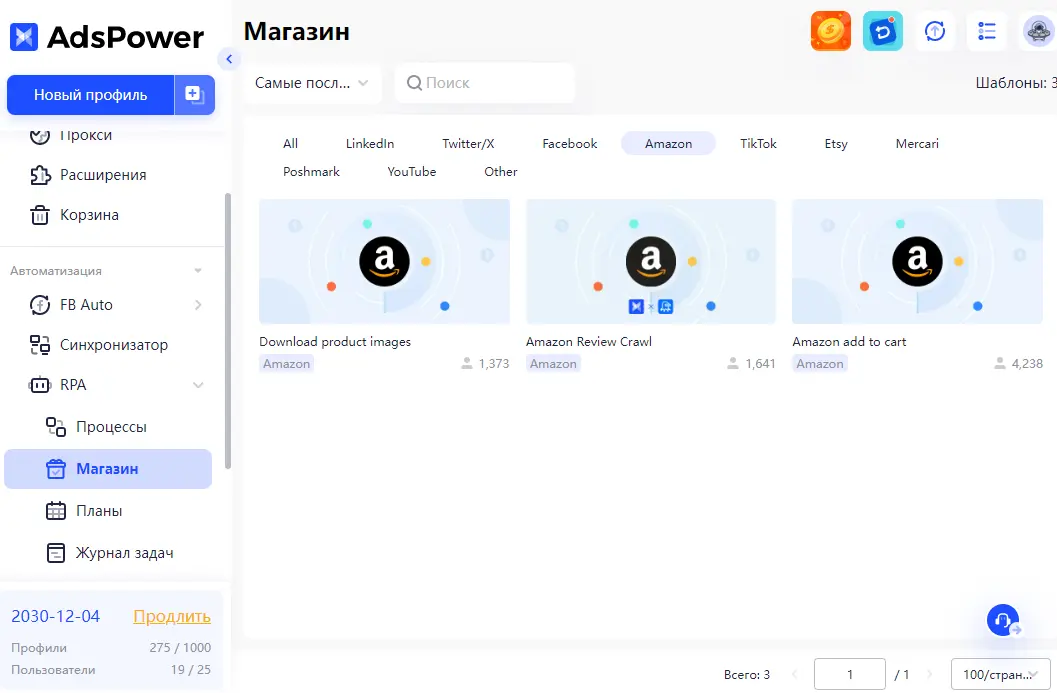Screen dimensions: 1057x693
Task: Open batch profile creation icon
Action: pyautogui.click(x=194, y=95)
